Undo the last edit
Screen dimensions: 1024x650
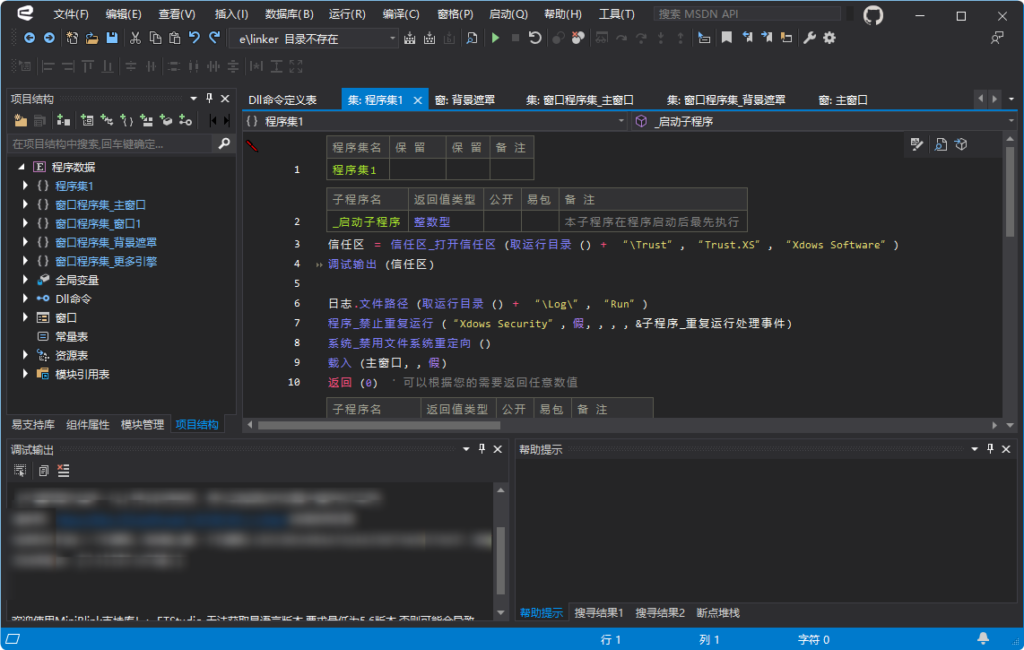tap(195, 39)
